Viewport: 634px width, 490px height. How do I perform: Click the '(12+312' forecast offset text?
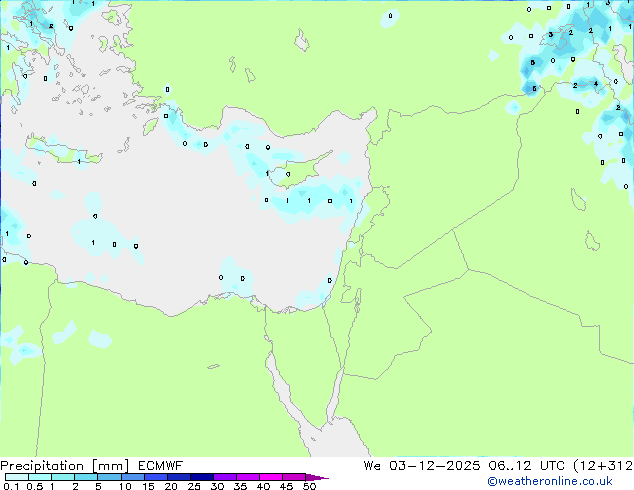(603, 466)
